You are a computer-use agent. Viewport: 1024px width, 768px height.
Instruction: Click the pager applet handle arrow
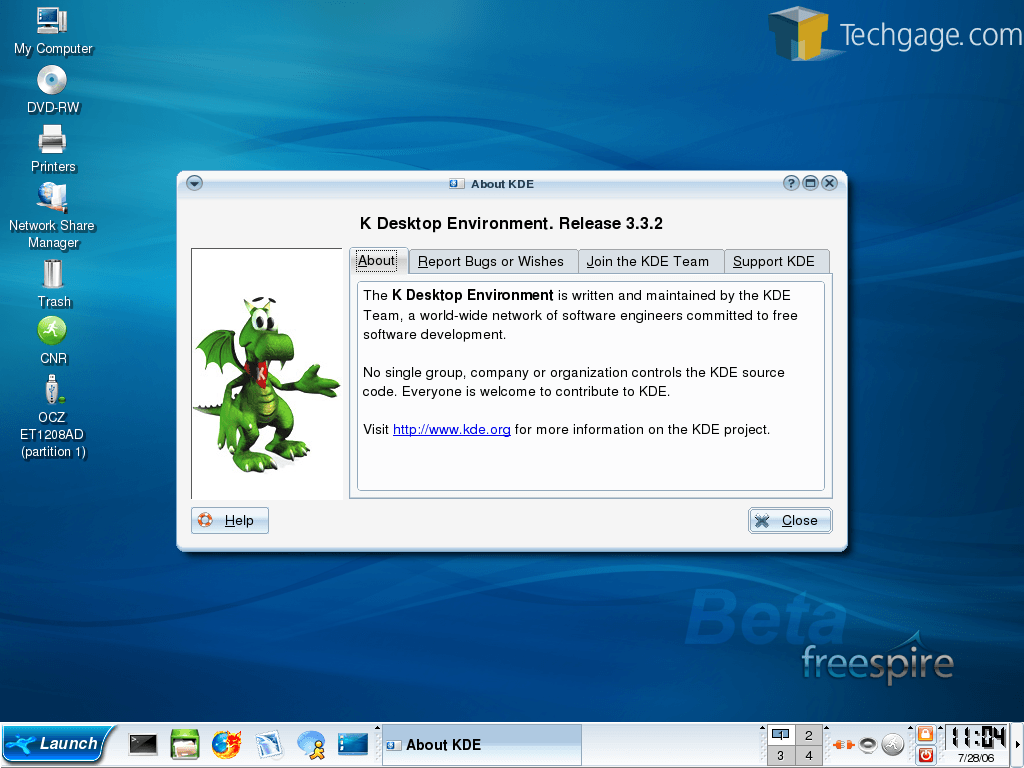[762, 728]
